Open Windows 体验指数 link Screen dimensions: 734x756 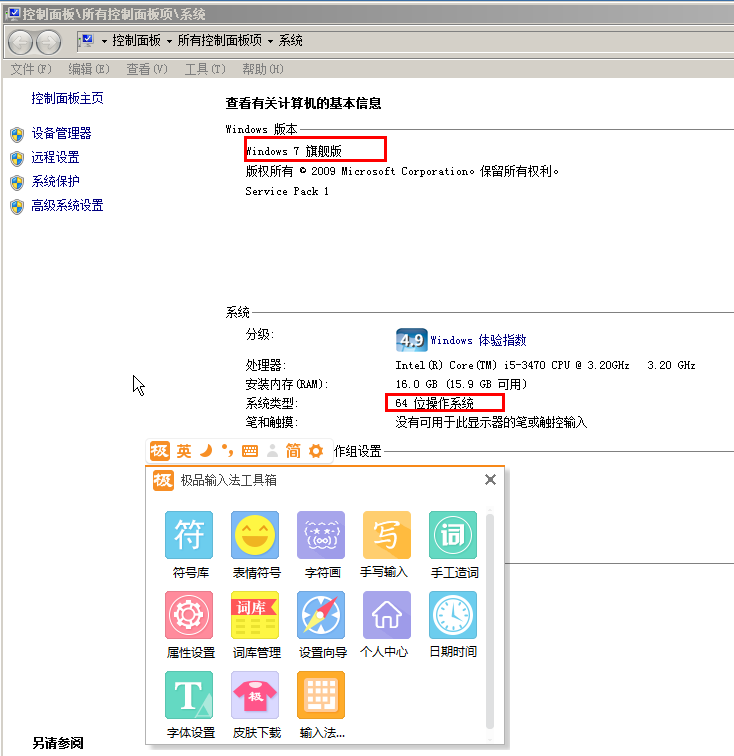point(478,340)
